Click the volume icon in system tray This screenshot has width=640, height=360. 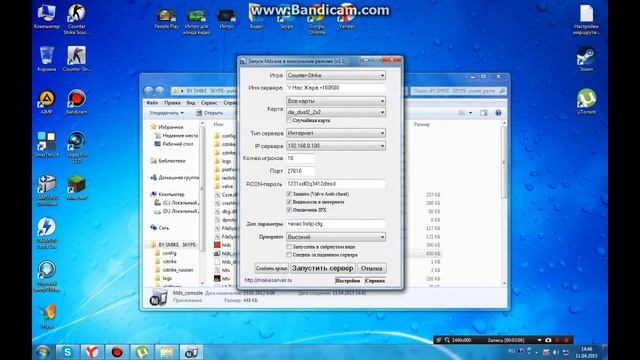(x=556, y=352)
